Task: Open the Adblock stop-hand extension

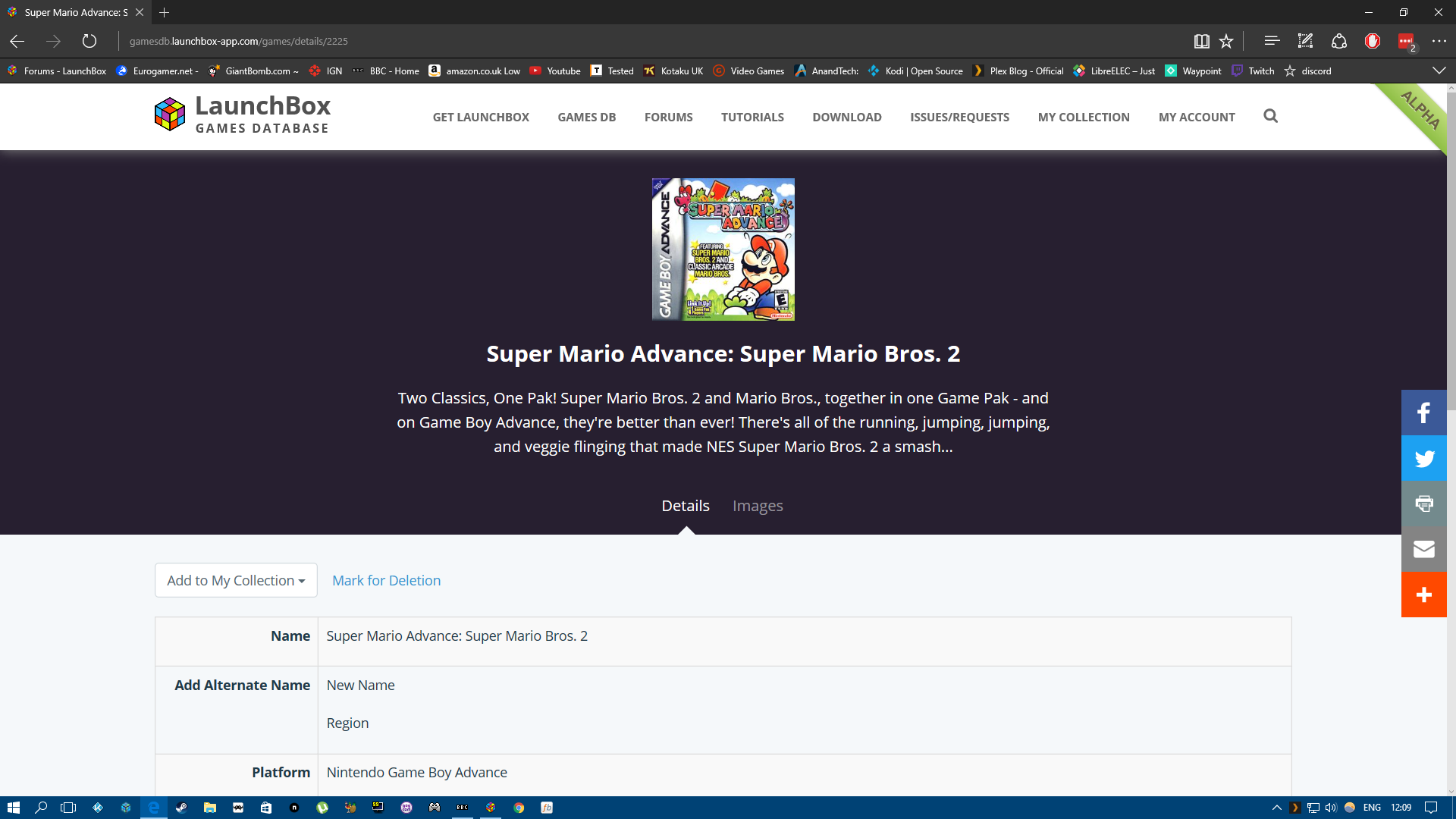Action: pos(1373,41)
